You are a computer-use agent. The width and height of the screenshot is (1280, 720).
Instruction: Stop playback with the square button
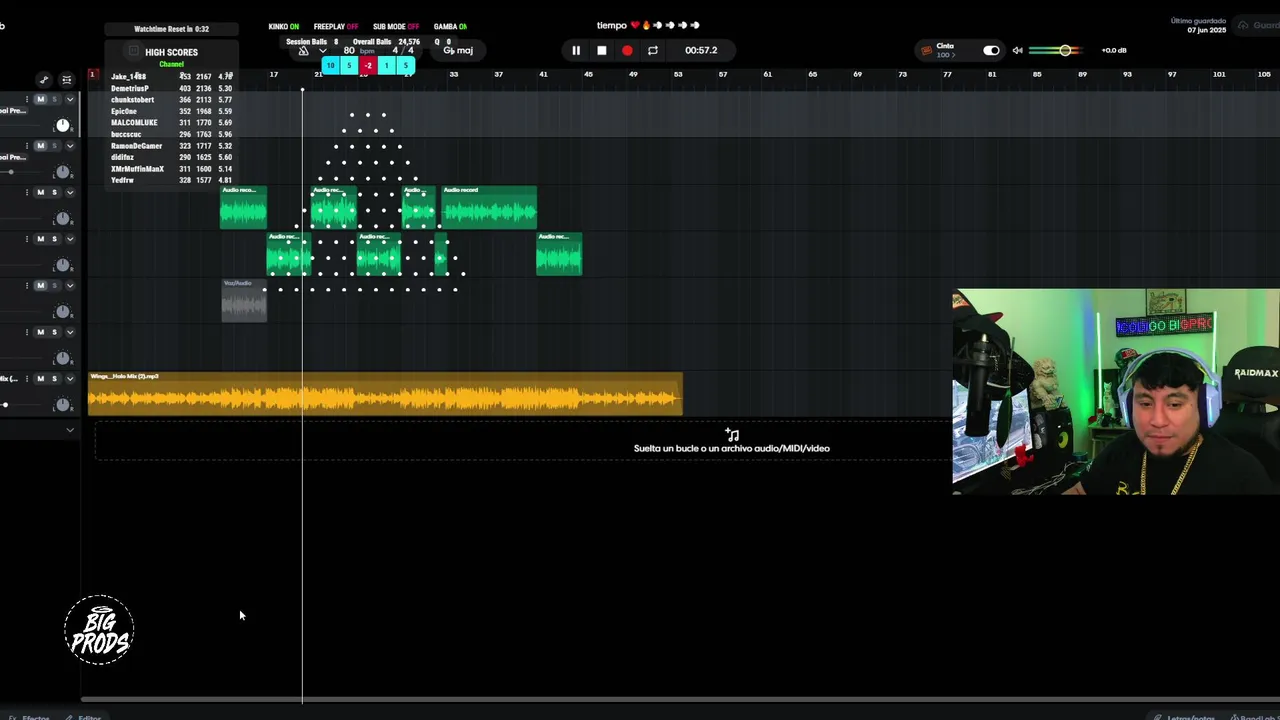tap(602, 50)
